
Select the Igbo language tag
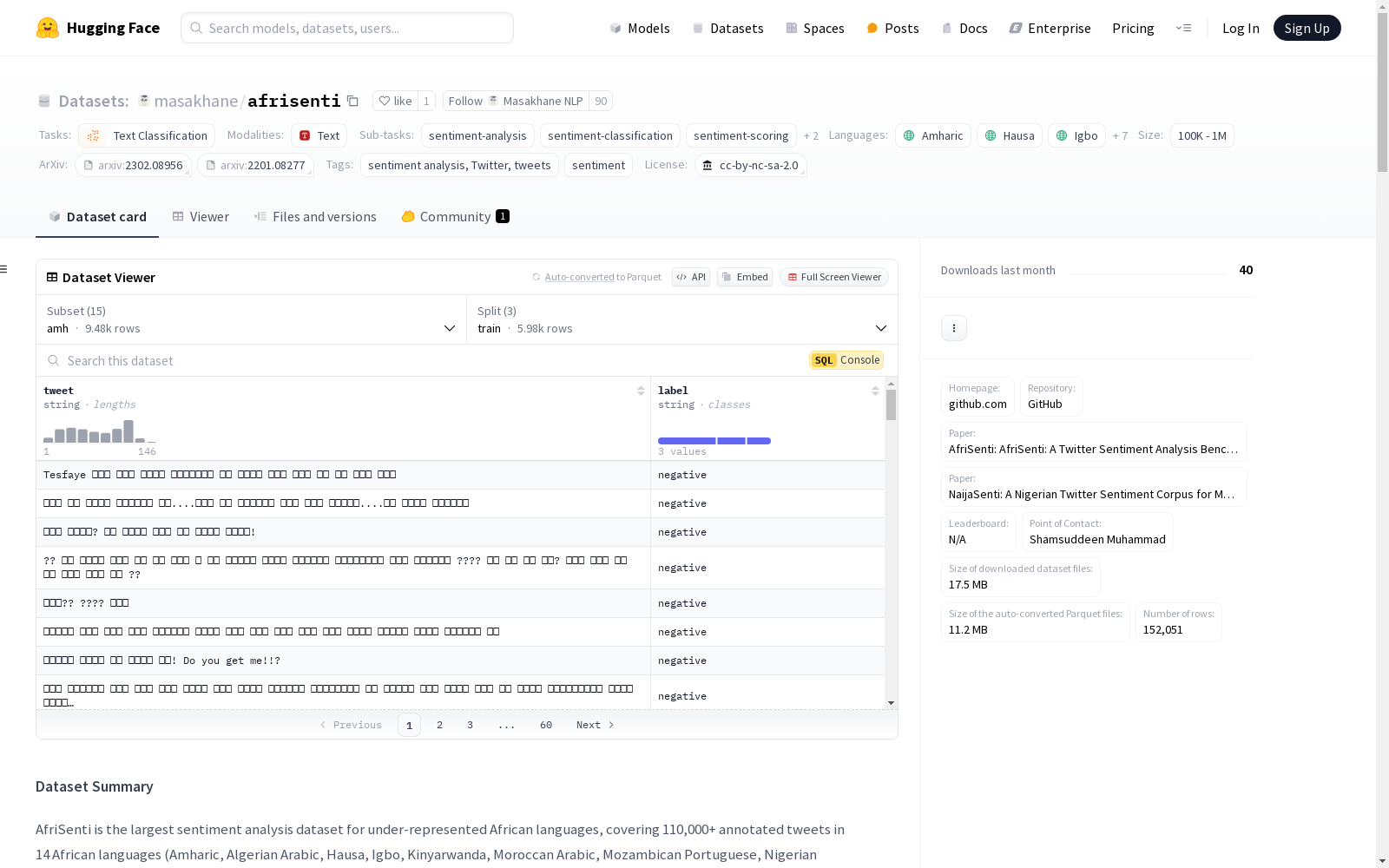coord(1076,135)
